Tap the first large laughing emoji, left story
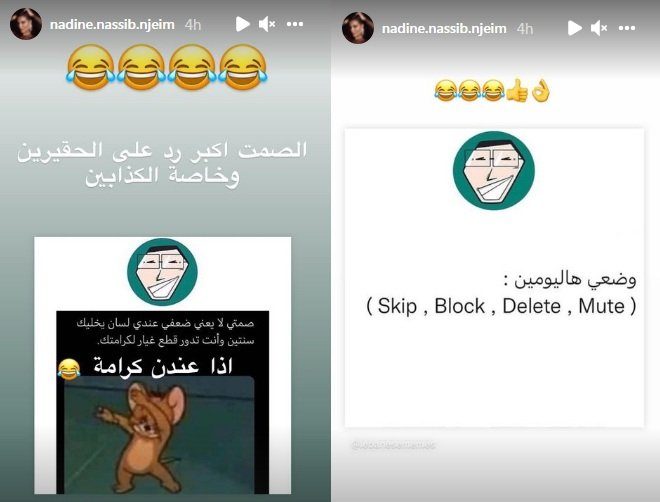660x502 pixels. point(90,67)
